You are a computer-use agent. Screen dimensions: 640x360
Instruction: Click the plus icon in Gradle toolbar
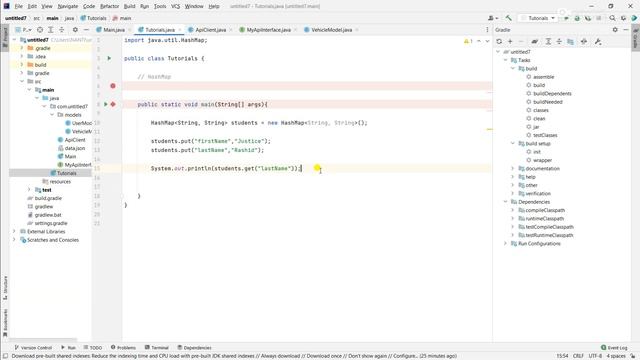[510, 41]
